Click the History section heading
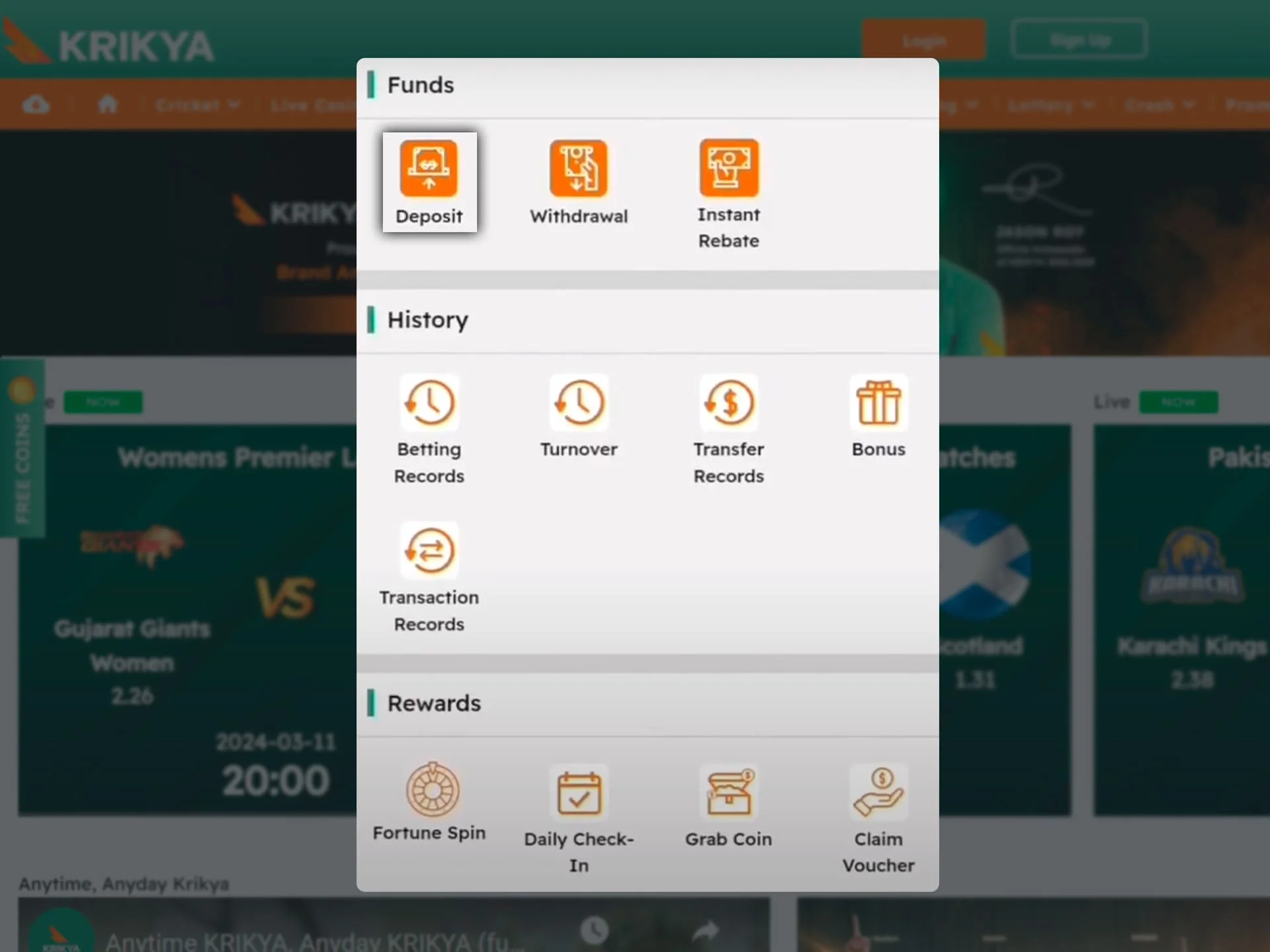The width and height of the screenshot is (1270, 952). (x=428, y=320)
